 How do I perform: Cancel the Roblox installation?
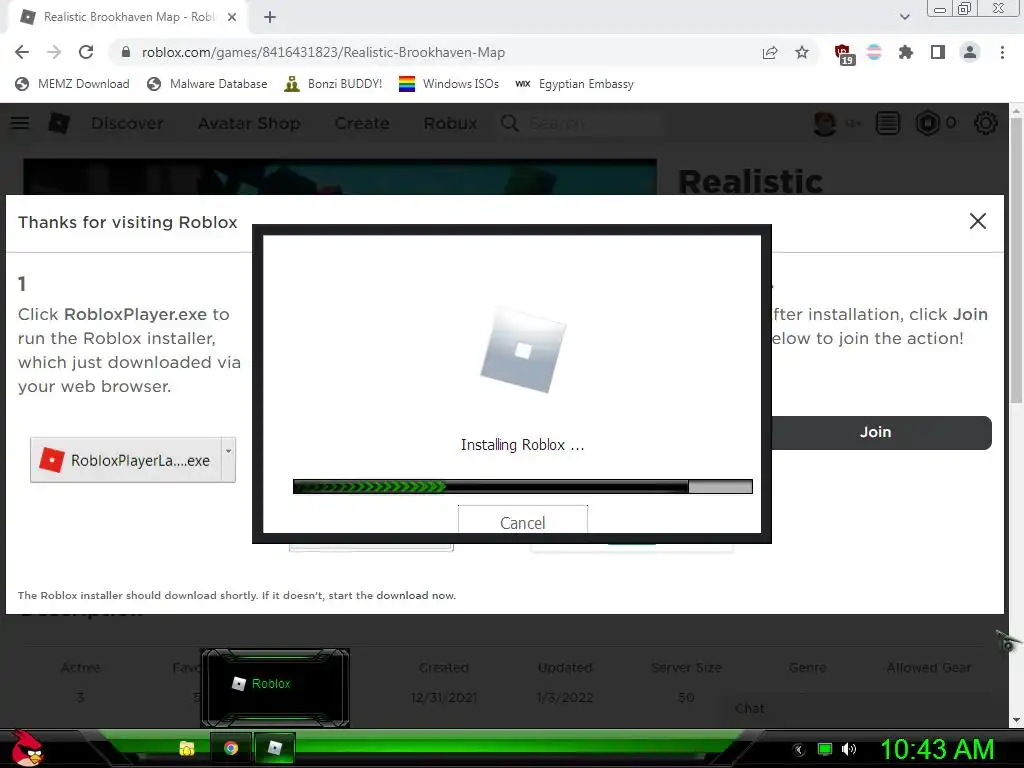522,520
